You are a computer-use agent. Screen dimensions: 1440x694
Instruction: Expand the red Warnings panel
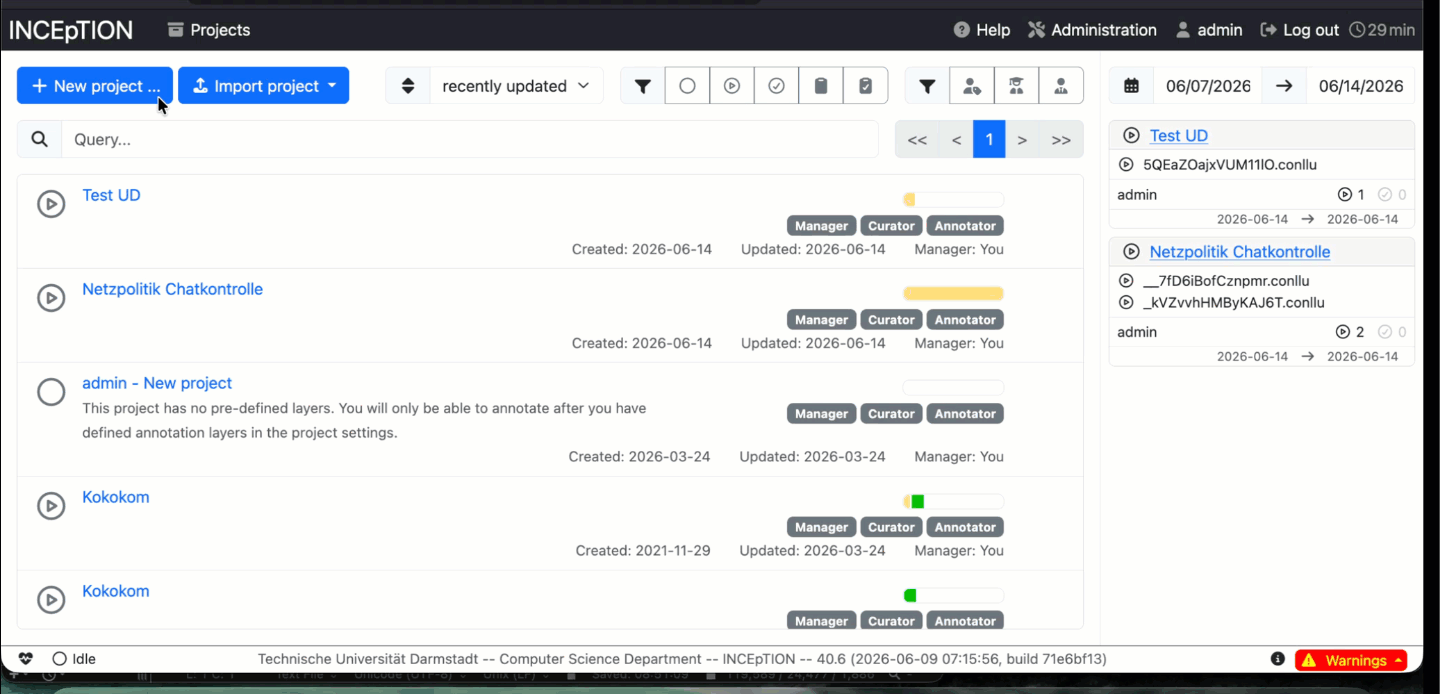(1351, 660)
